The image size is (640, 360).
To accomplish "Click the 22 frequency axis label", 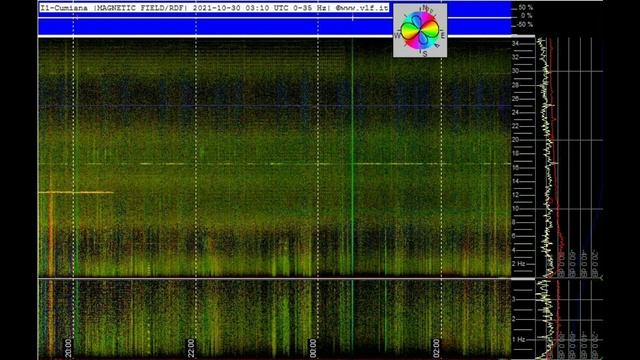I will (516, 126).
